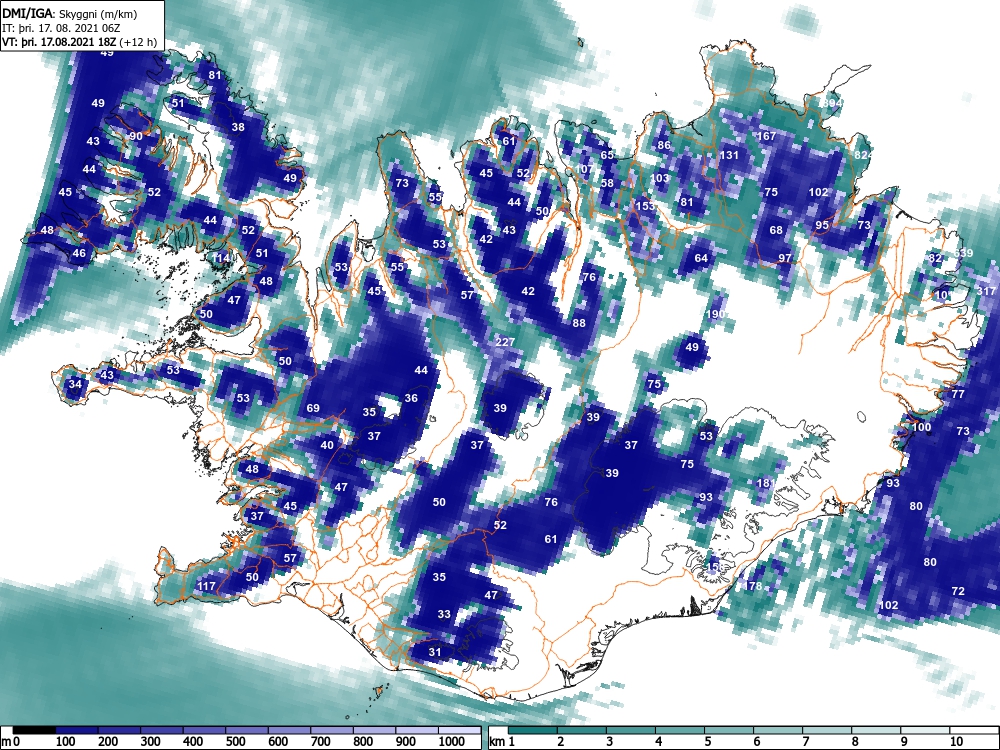Click the visibility value 103
Viewport: 1000px width, 750px height.
pos(659,178)
